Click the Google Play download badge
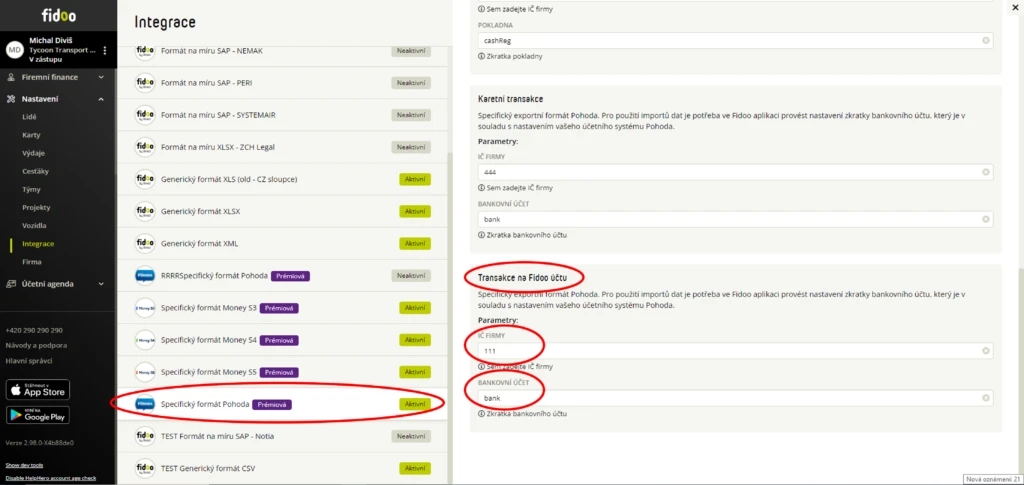 click(x=38, y=415)
